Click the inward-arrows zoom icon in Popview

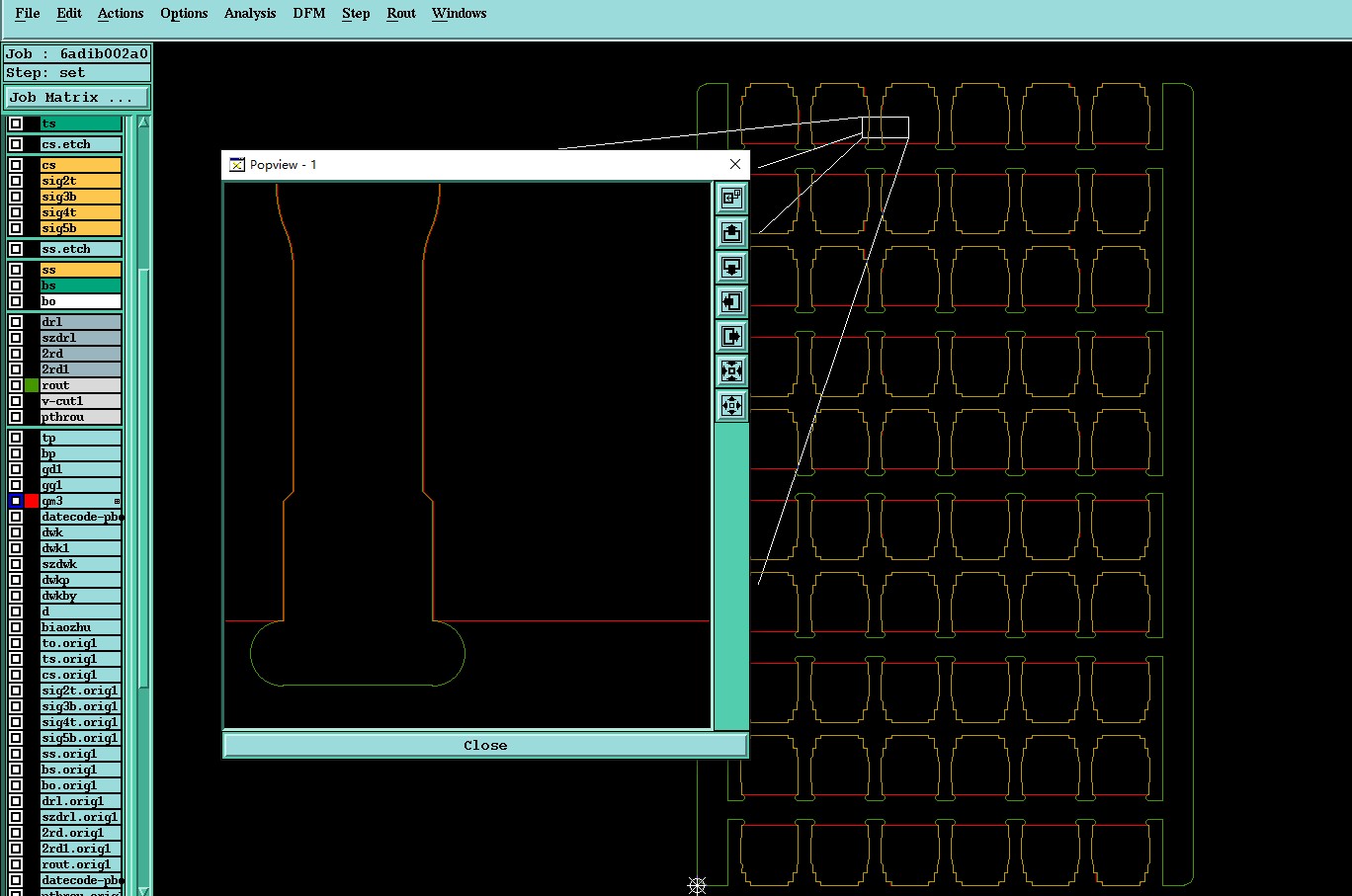(731, 371)
